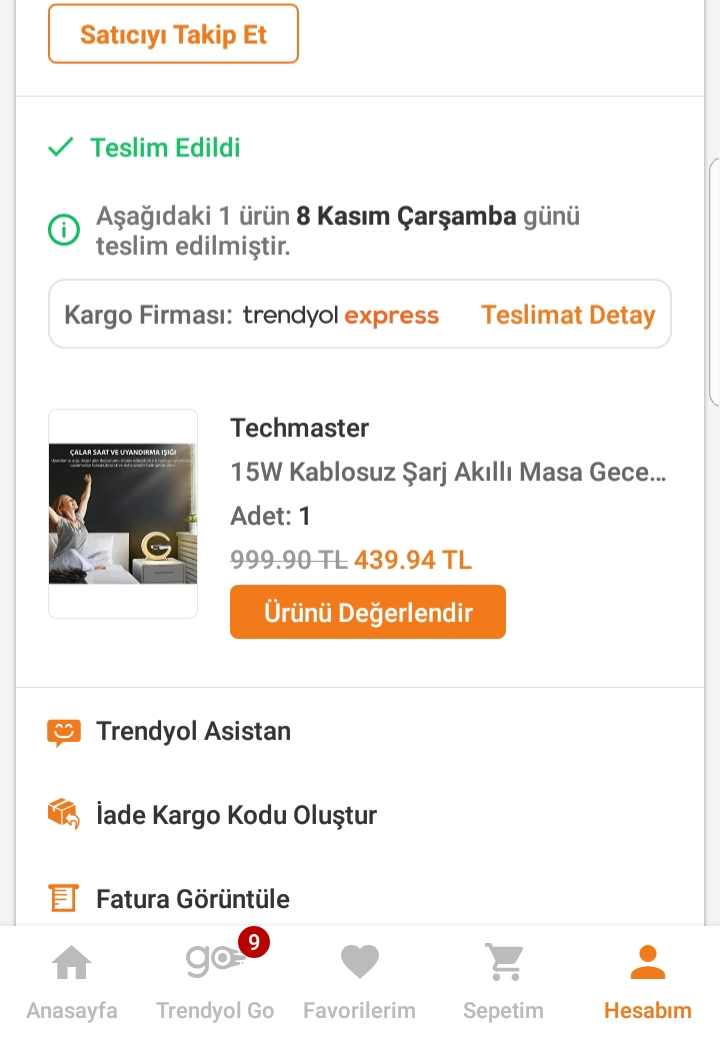Select Fatura Görüntüle menu entry

click(193, 899)
